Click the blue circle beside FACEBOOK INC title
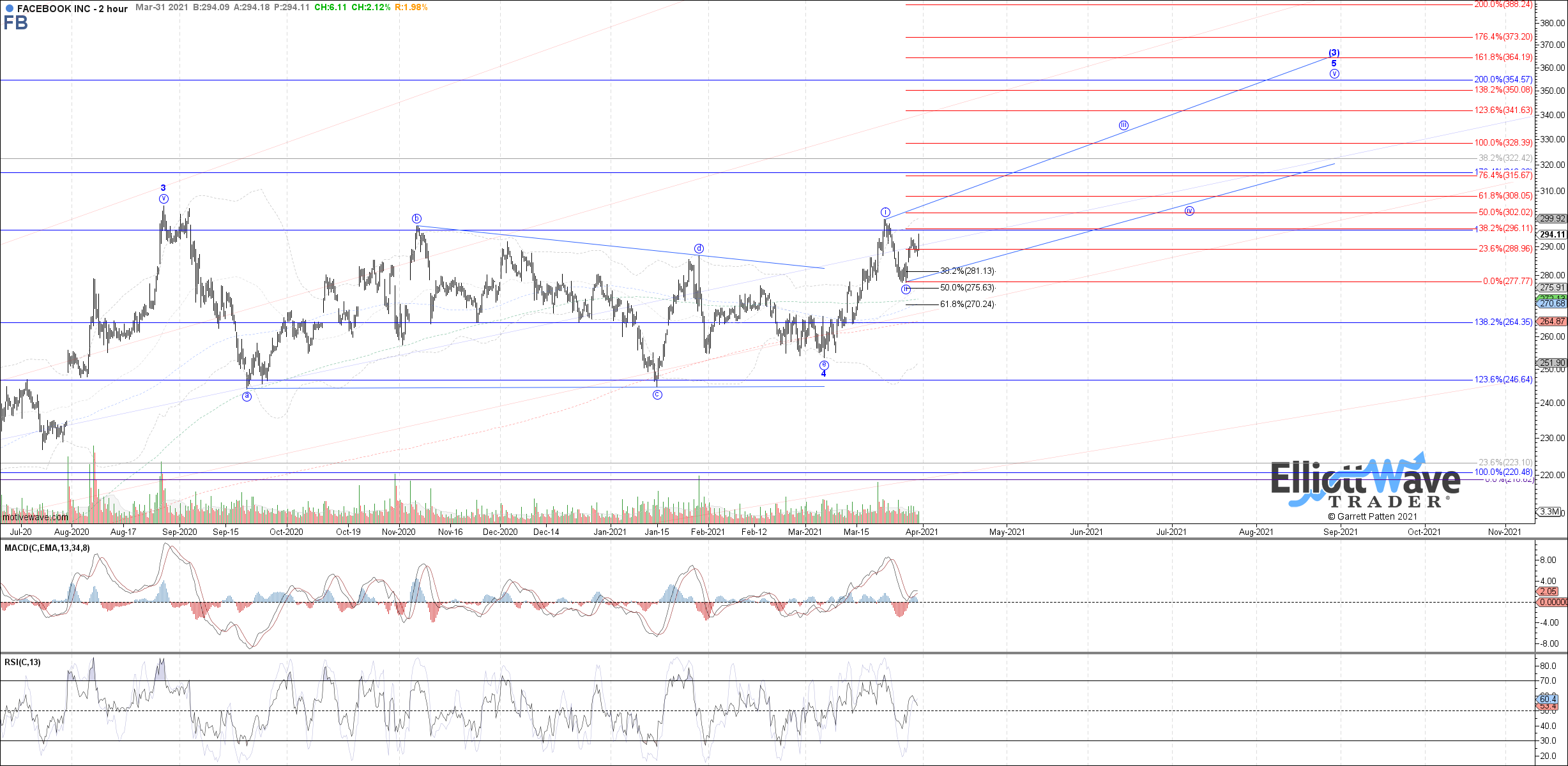The height and width of the screenshot is (766, 1568). 9,9
